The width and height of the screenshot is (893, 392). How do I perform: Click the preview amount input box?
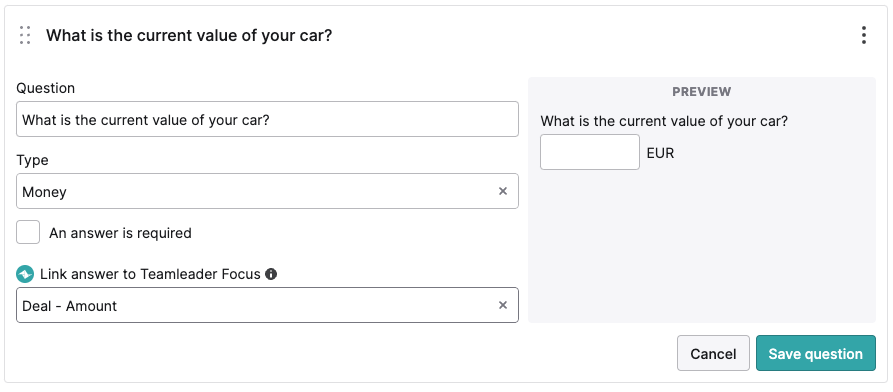tap(590, 152)
